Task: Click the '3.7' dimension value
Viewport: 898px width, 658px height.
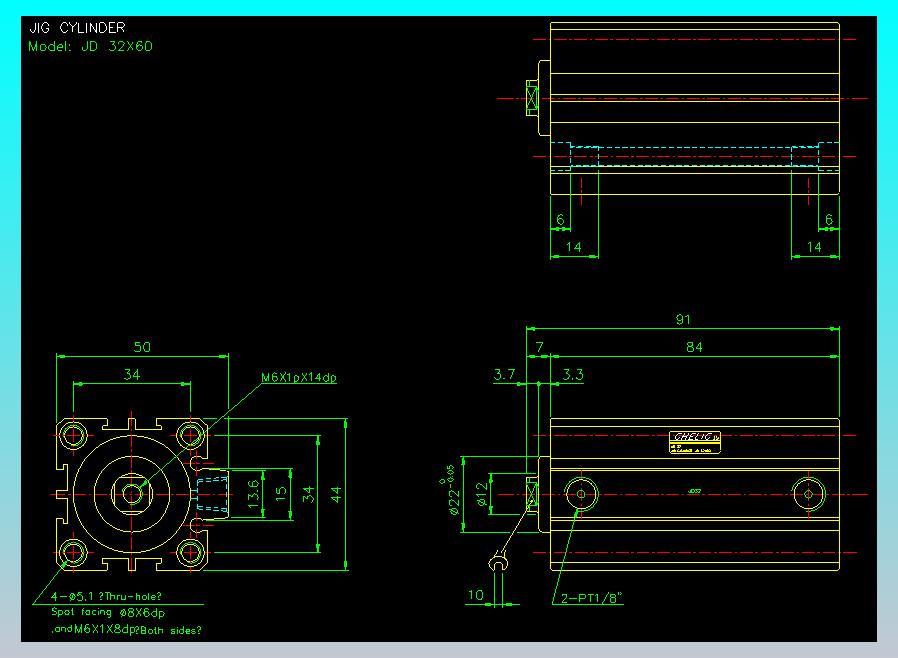Action: click(x=505, y=375)
